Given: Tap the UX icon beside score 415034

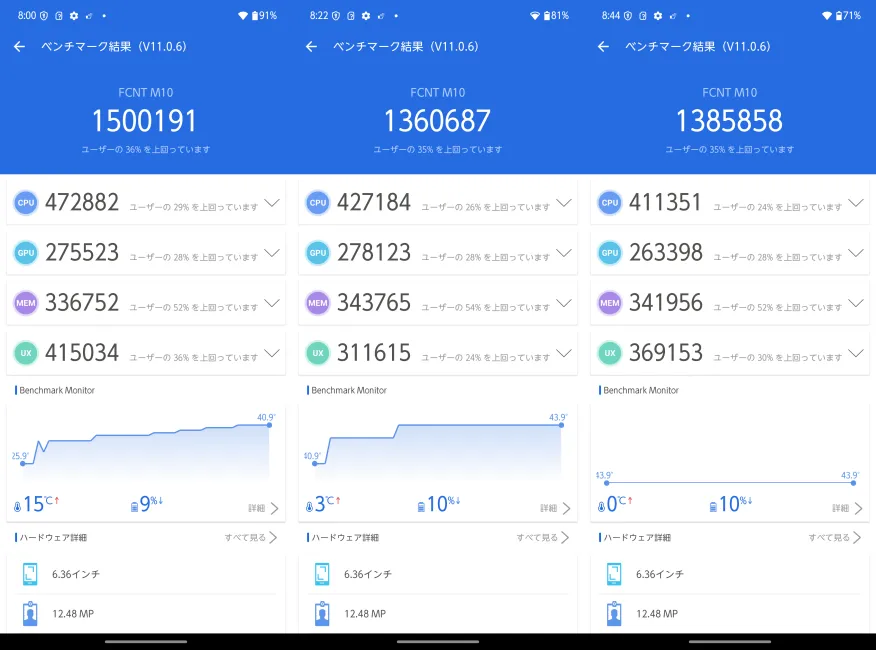Looking at the screenshot, I should point(26,353).
